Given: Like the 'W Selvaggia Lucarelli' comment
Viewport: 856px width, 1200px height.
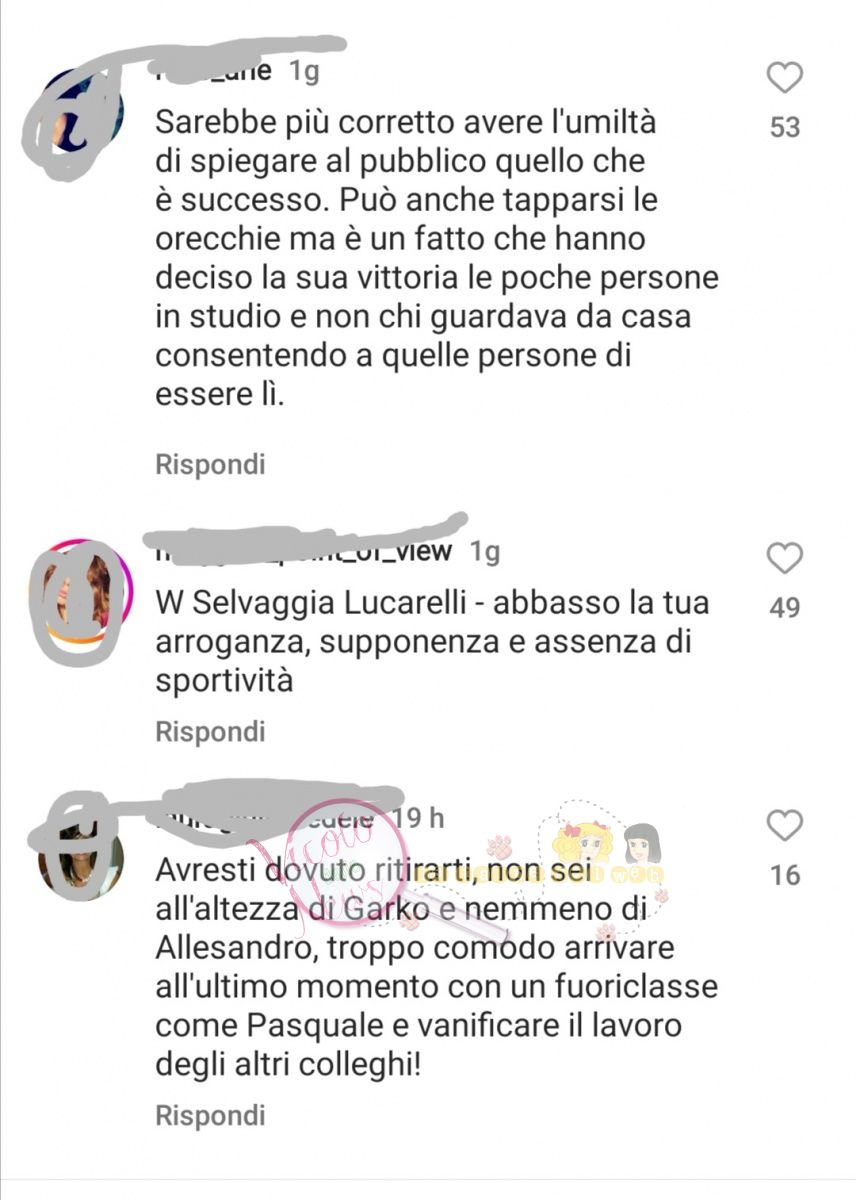Looking at the screenshot, I should pos(785,558).
